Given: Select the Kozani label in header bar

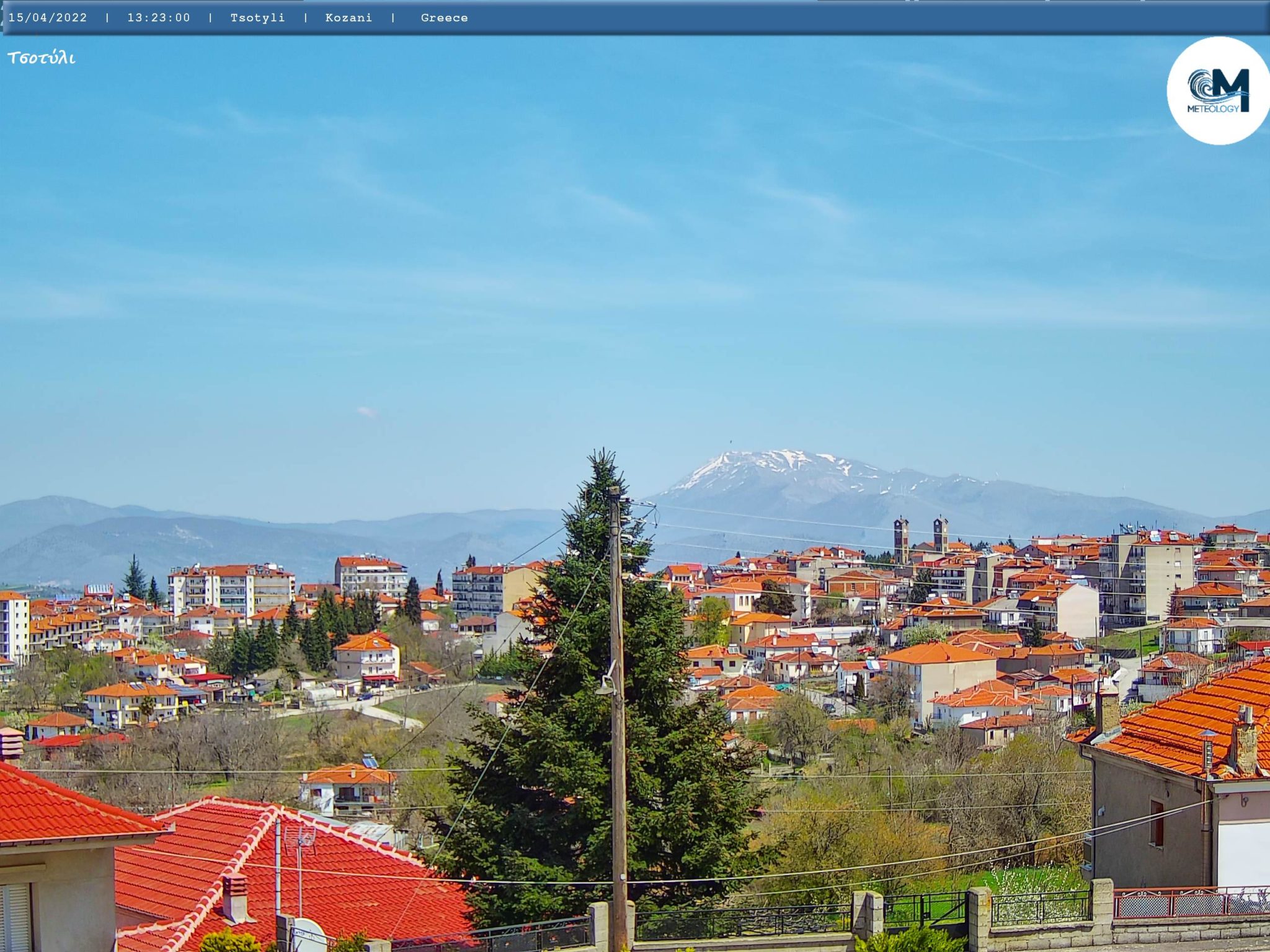Looking at the screenshot, I should tap(349, 18).
